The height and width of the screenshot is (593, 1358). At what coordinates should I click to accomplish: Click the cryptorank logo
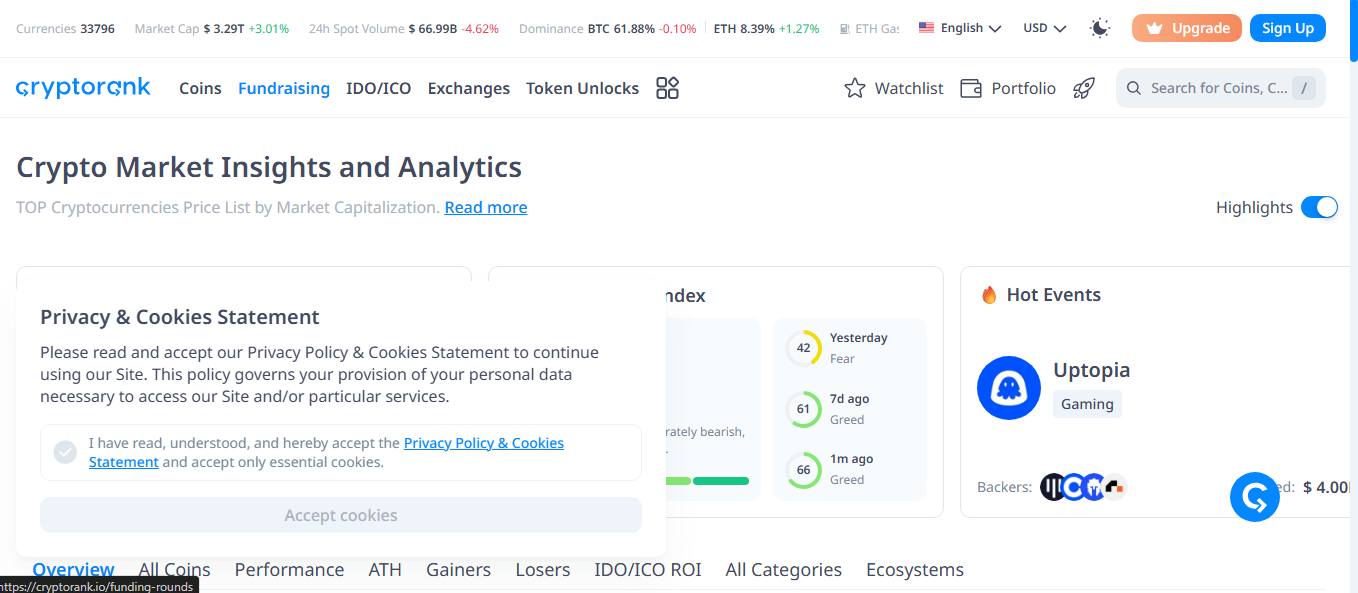[x=83, y=88]
